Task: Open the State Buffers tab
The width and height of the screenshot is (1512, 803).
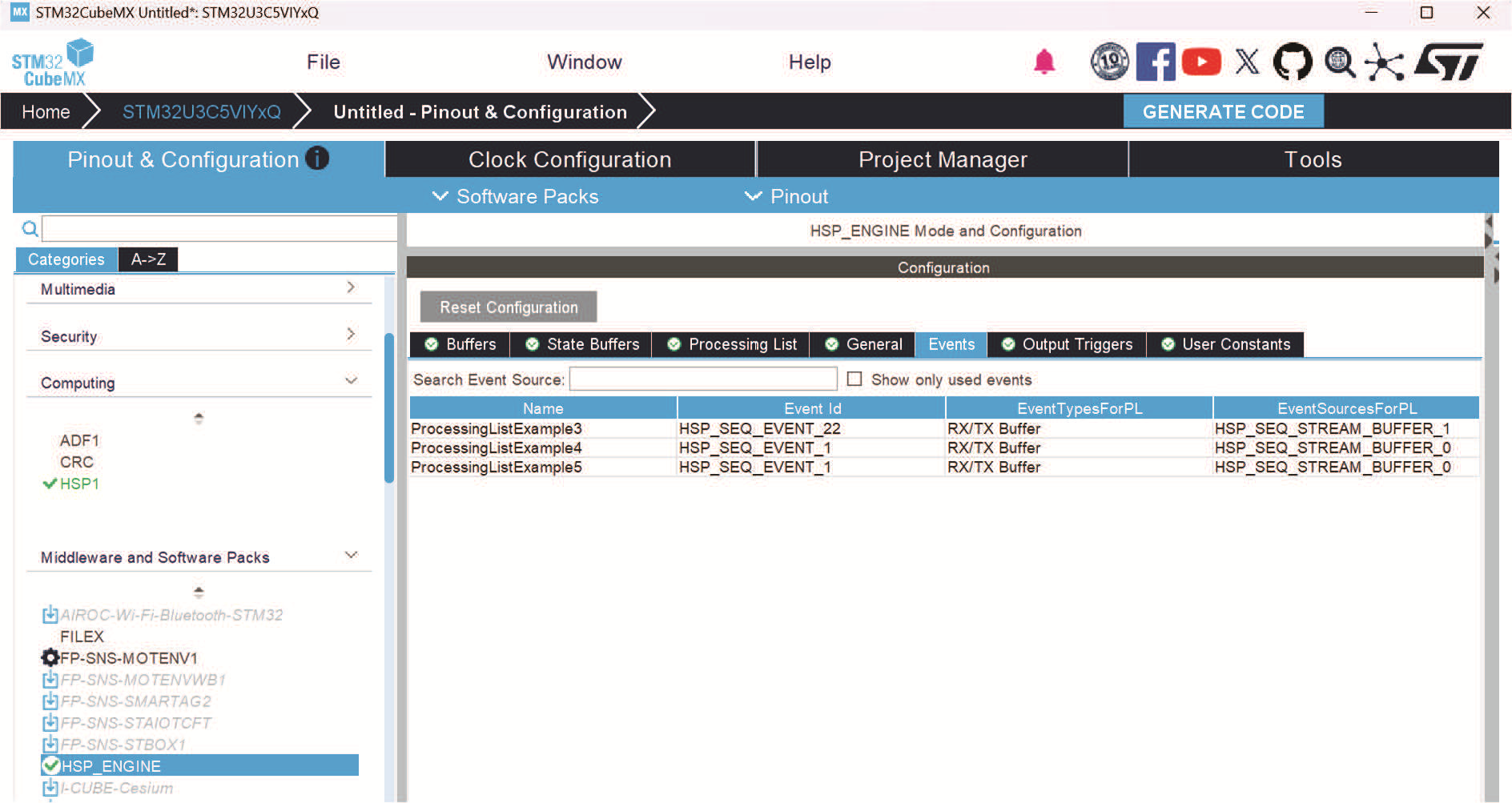Action: pos(581,344)
